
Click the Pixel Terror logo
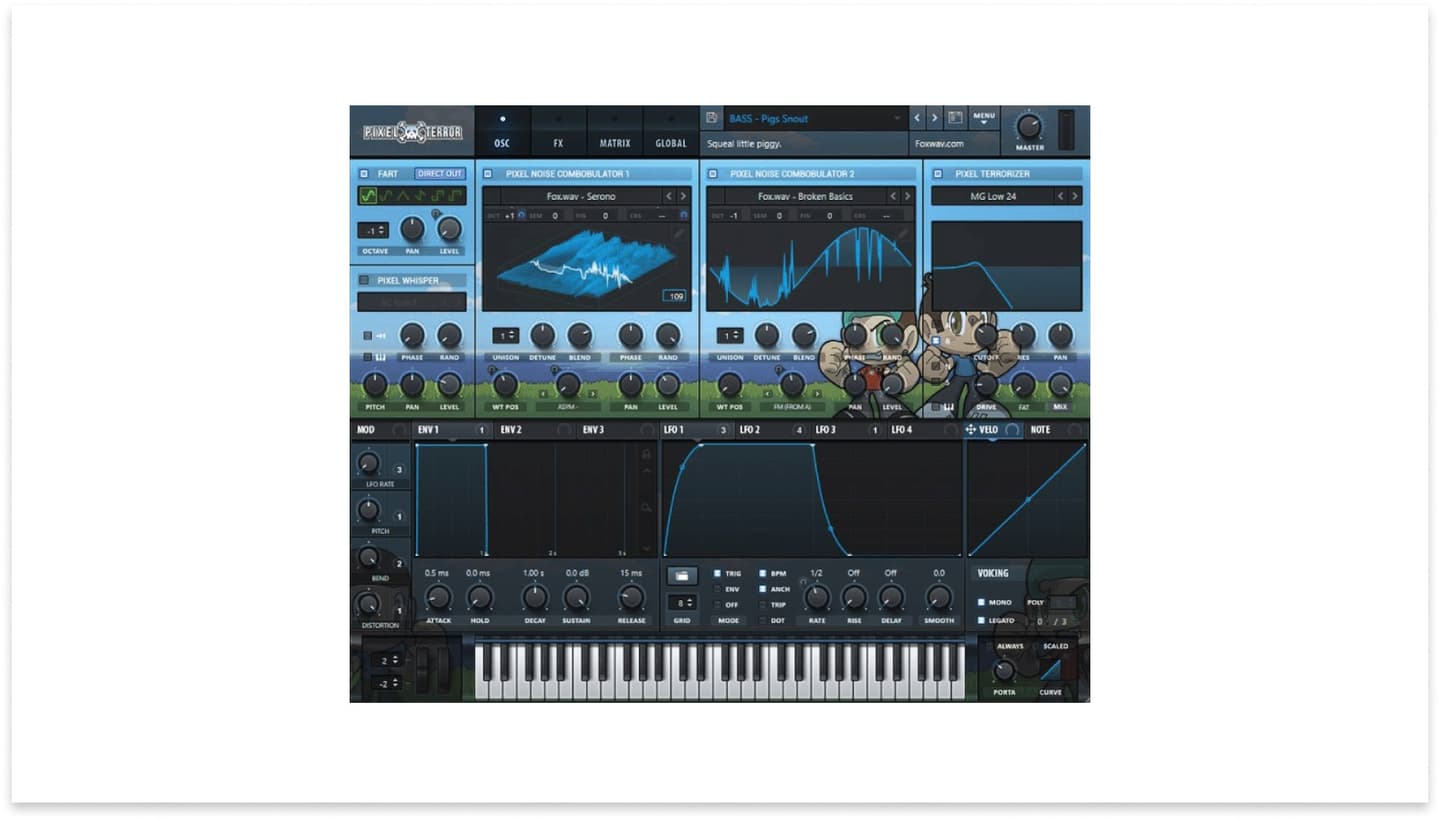pyautogui.click(x=412, y=132)
